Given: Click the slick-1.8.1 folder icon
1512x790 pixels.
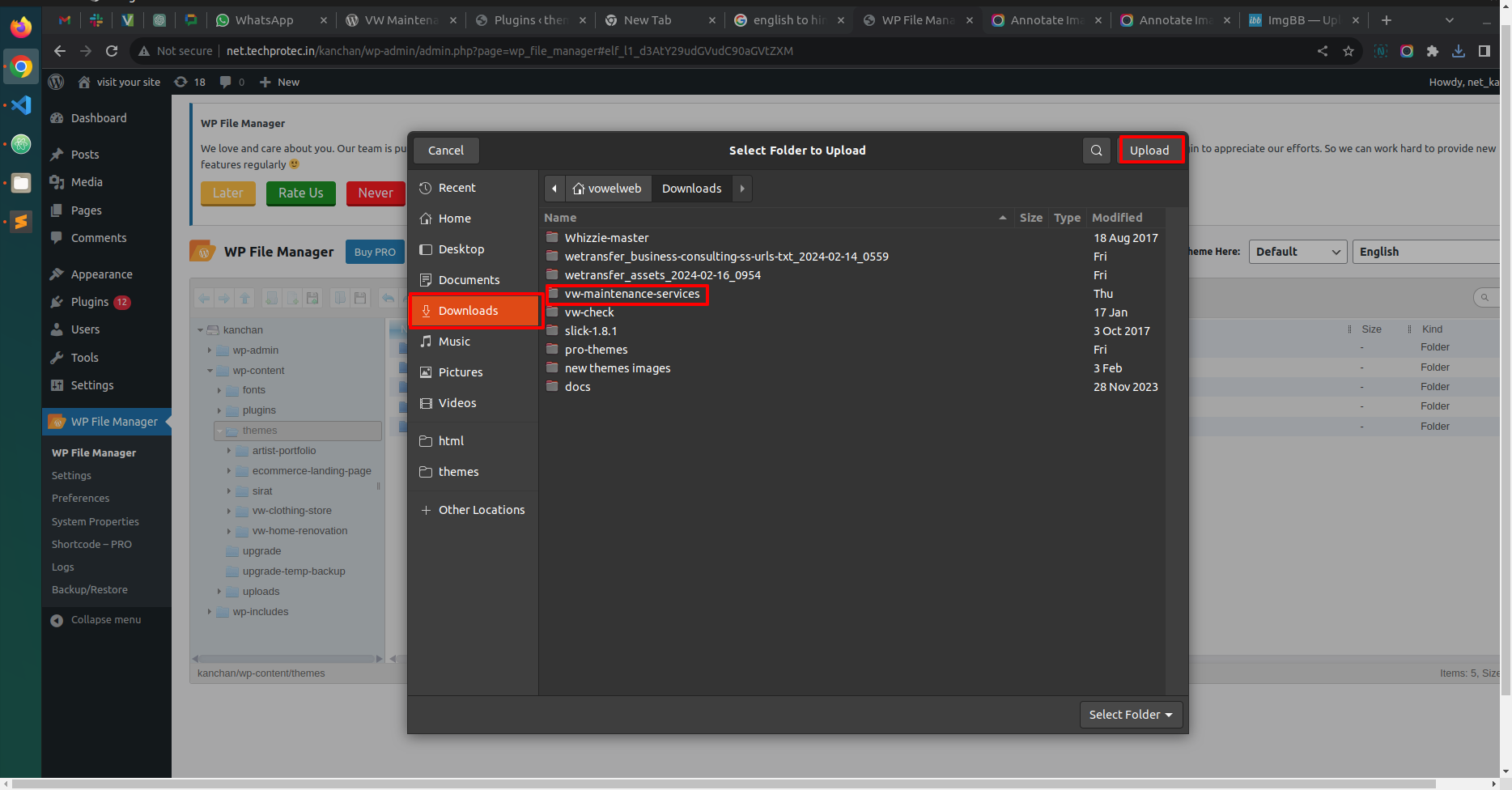Looking at the screenshot, I should pos(553,331).
